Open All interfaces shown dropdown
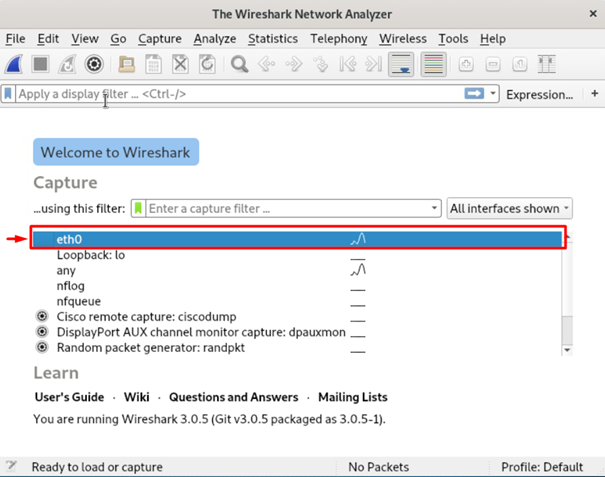Screen dimensions: 605x477 click(x=509, y=208)
